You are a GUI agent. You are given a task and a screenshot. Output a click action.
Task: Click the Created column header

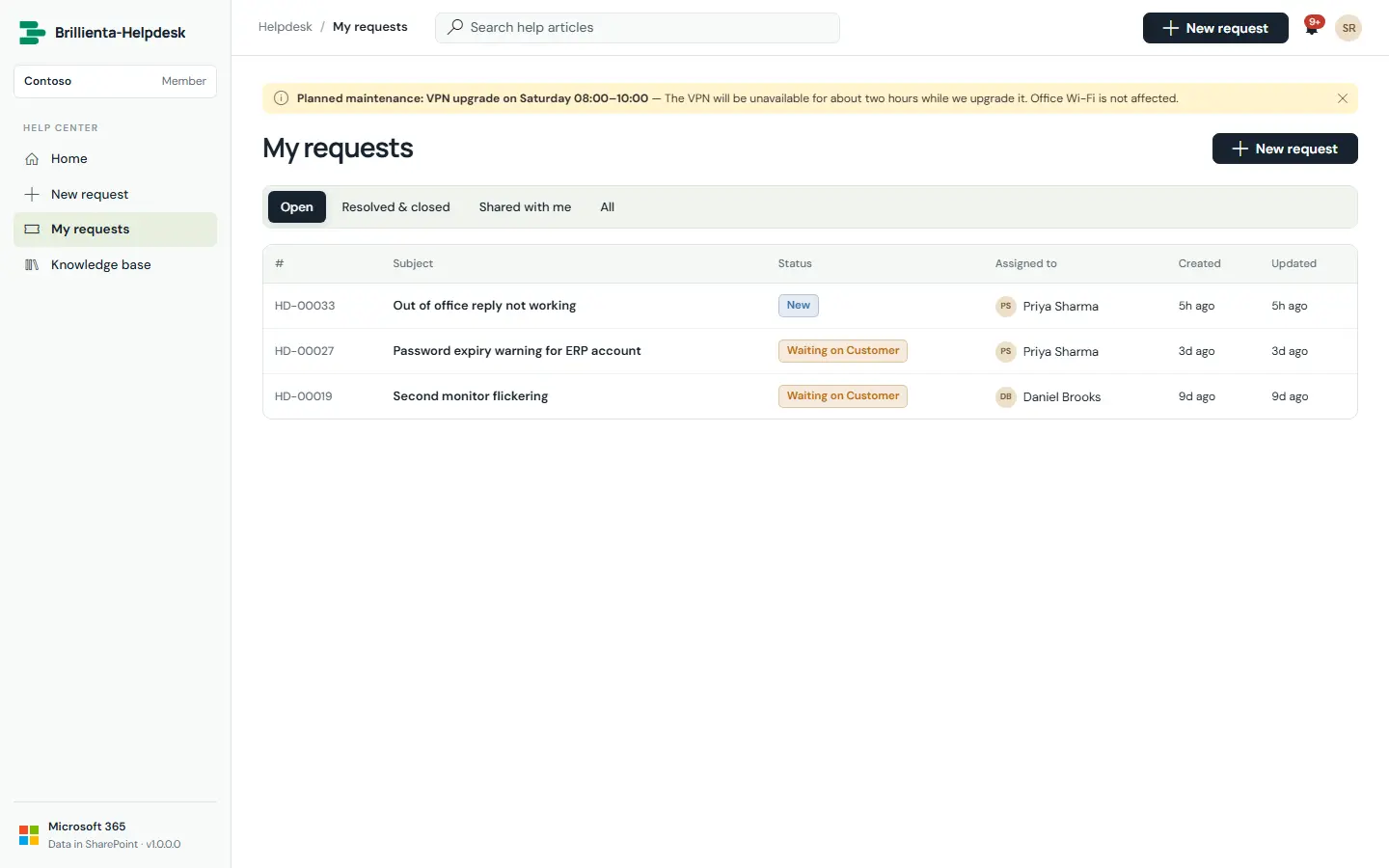1200,263
